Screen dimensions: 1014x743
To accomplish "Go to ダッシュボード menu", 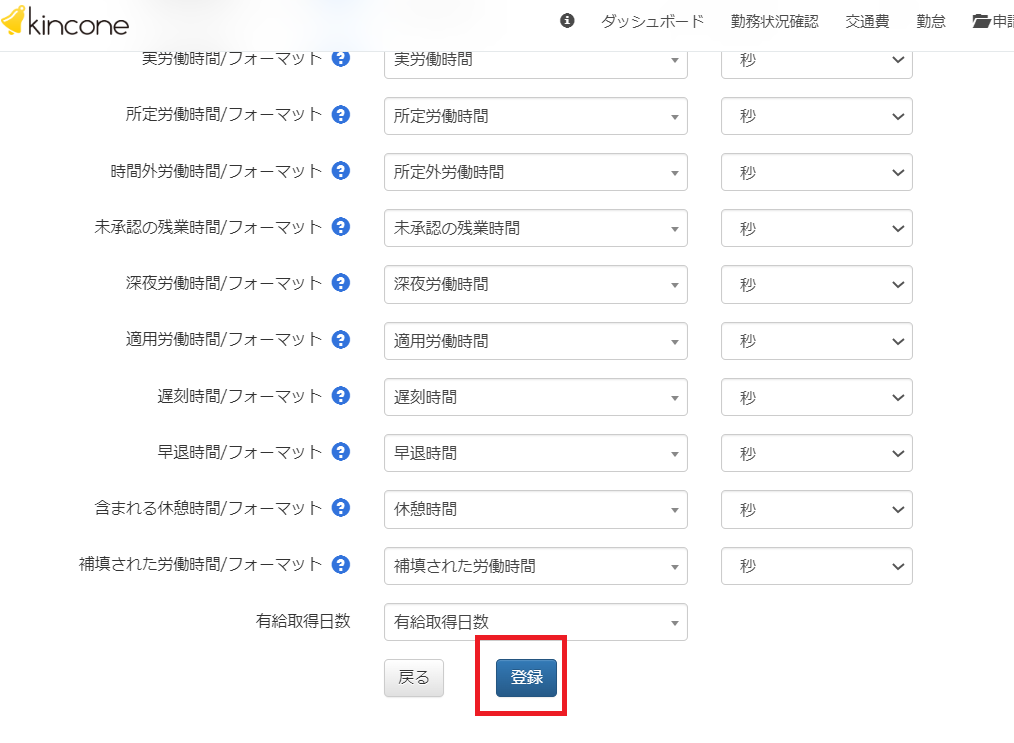I will 653,21.
